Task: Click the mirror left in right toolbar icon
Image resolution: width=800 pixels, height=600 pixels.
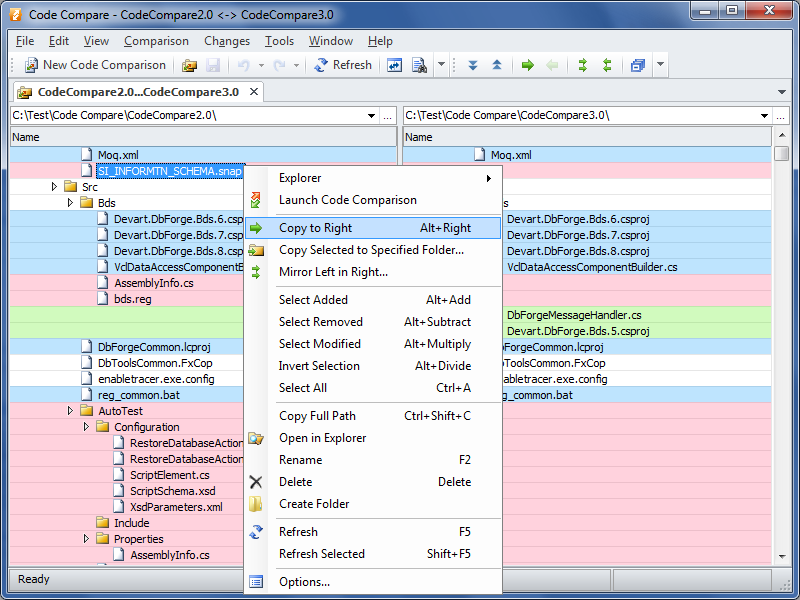Action: pos(583,65)
